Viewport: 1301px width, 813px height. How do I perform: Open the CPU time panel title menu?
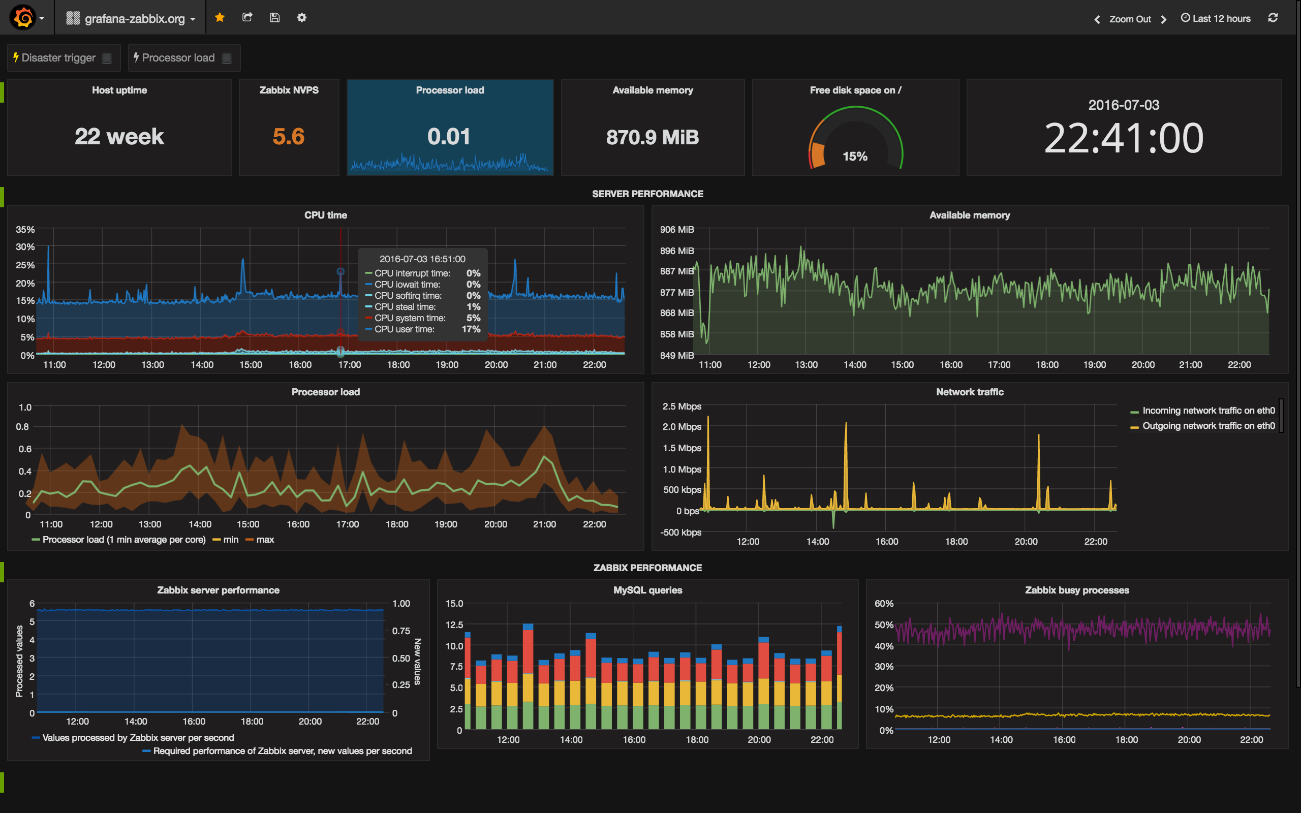point(326,215)
